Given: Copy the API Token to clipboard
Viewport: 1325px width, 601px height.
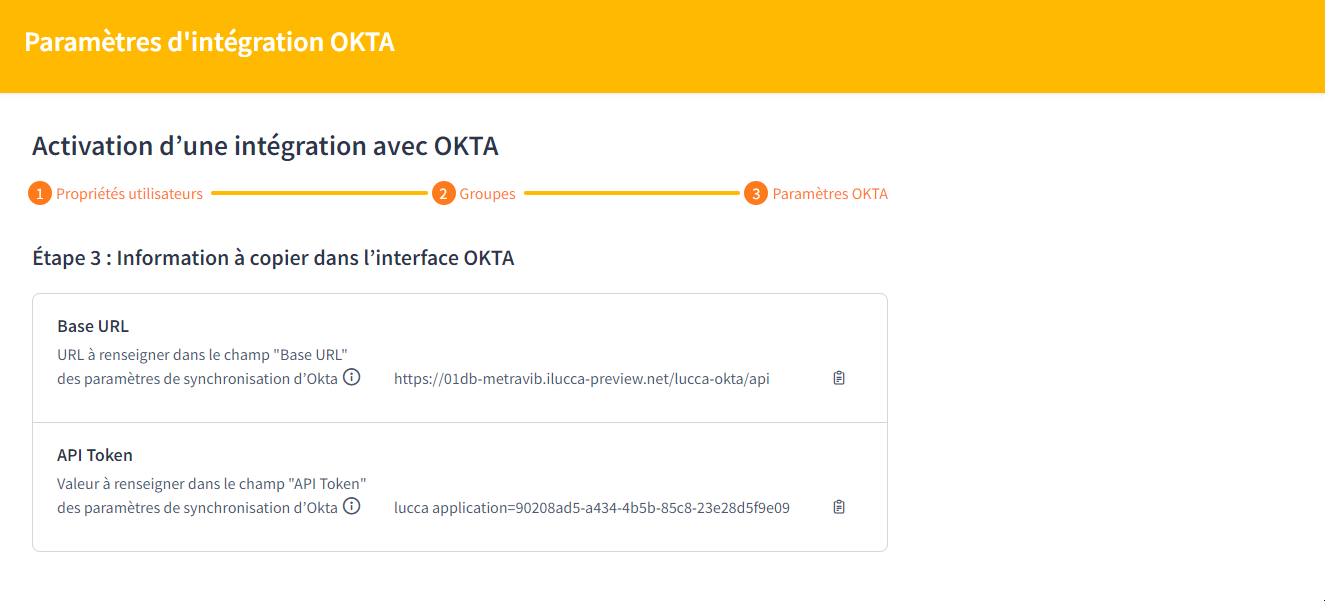Looking at the screenshot, I should pos(839,507).
